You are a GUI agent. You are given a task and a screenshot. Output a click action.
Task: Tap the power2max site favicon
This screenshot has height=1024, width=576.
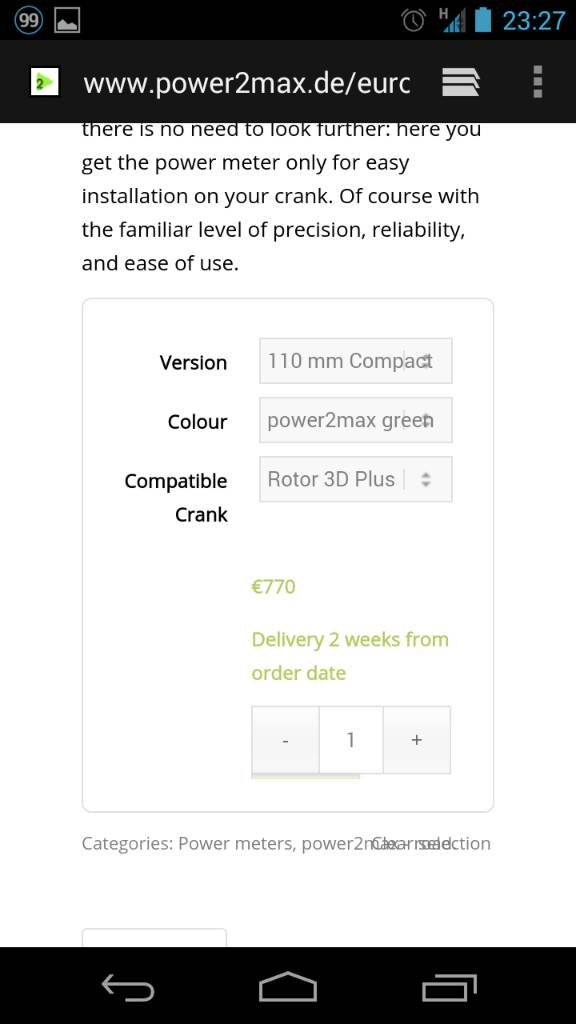[44, 82]
